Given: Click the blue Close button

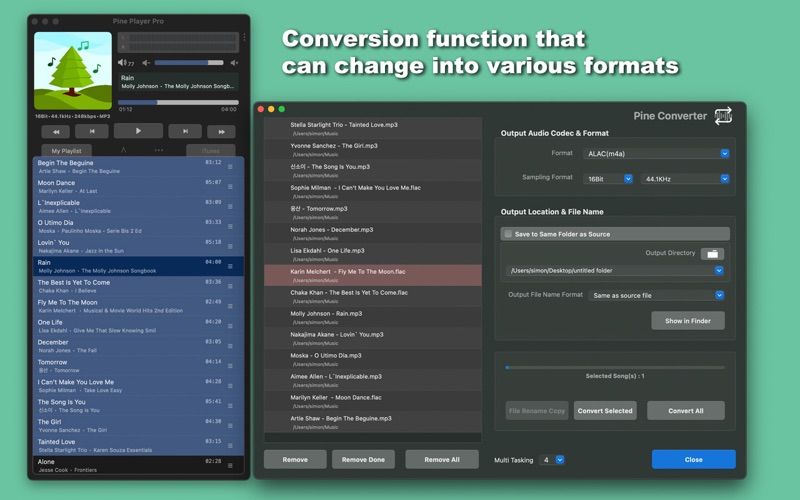Looking at the screenshot, I should pyautogui.click(x=693, y=459).
